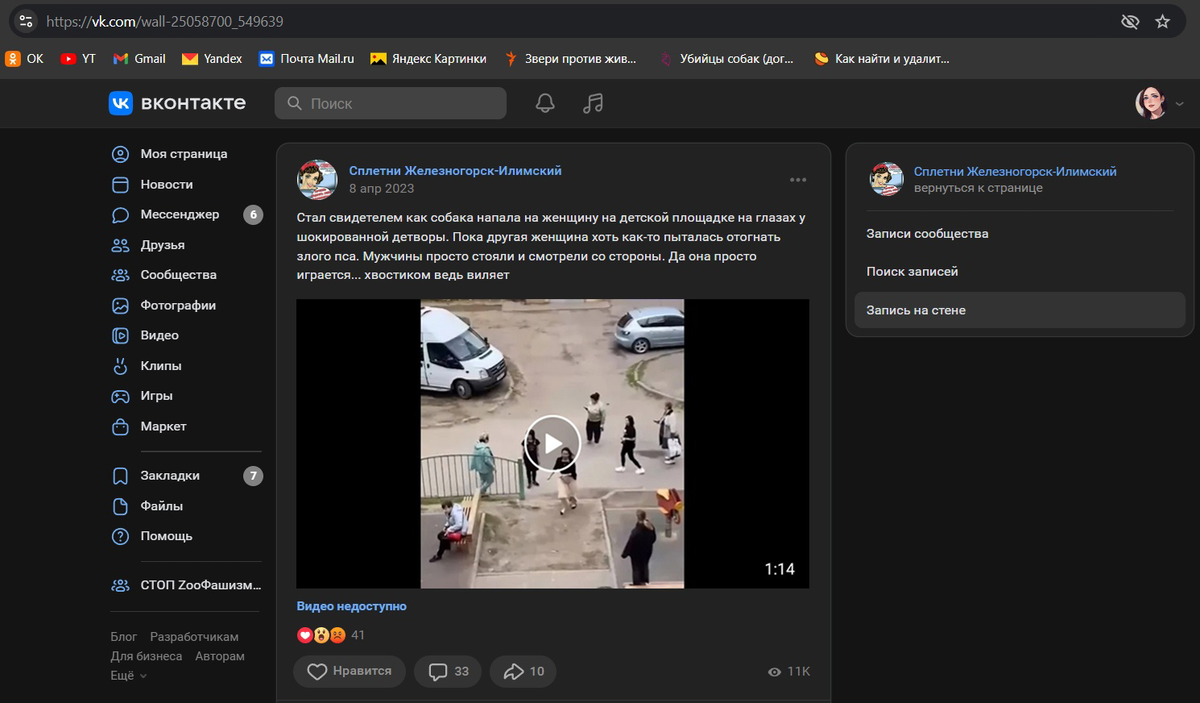Open the notifications bell

[545, 103]
